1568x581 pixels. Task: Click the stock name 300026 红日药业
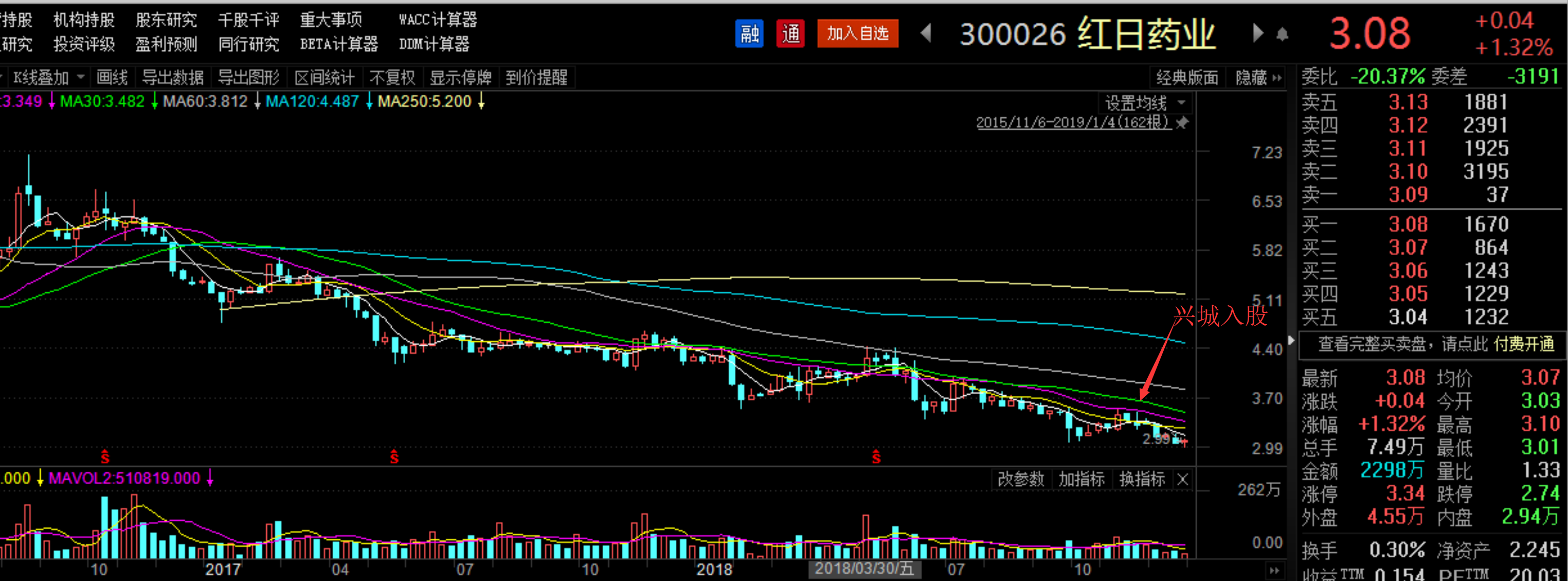[1088, 33]
